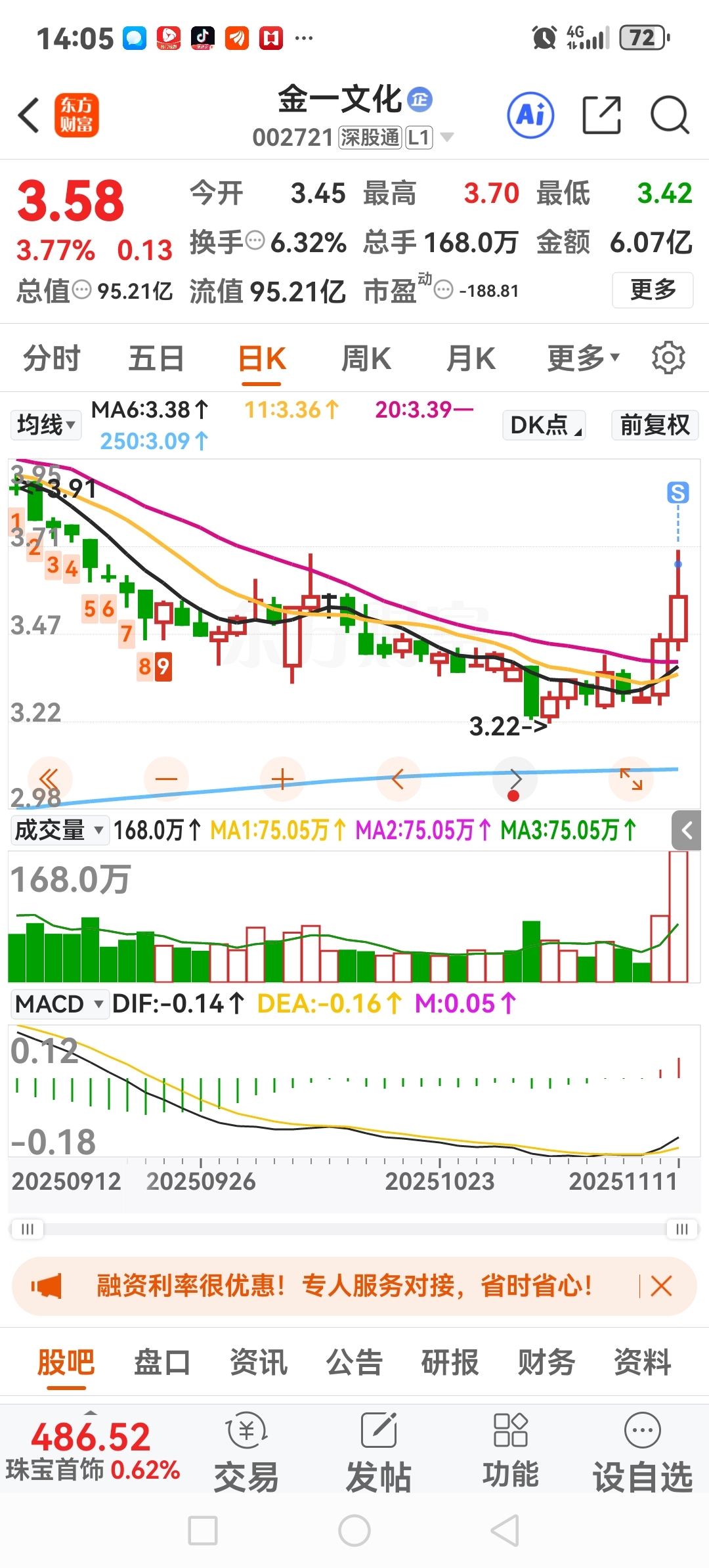Image resolution: width=709 pixels, height=1568 pixels.
Task: Open the DK点 dropdown
Action: pos(544,425)
